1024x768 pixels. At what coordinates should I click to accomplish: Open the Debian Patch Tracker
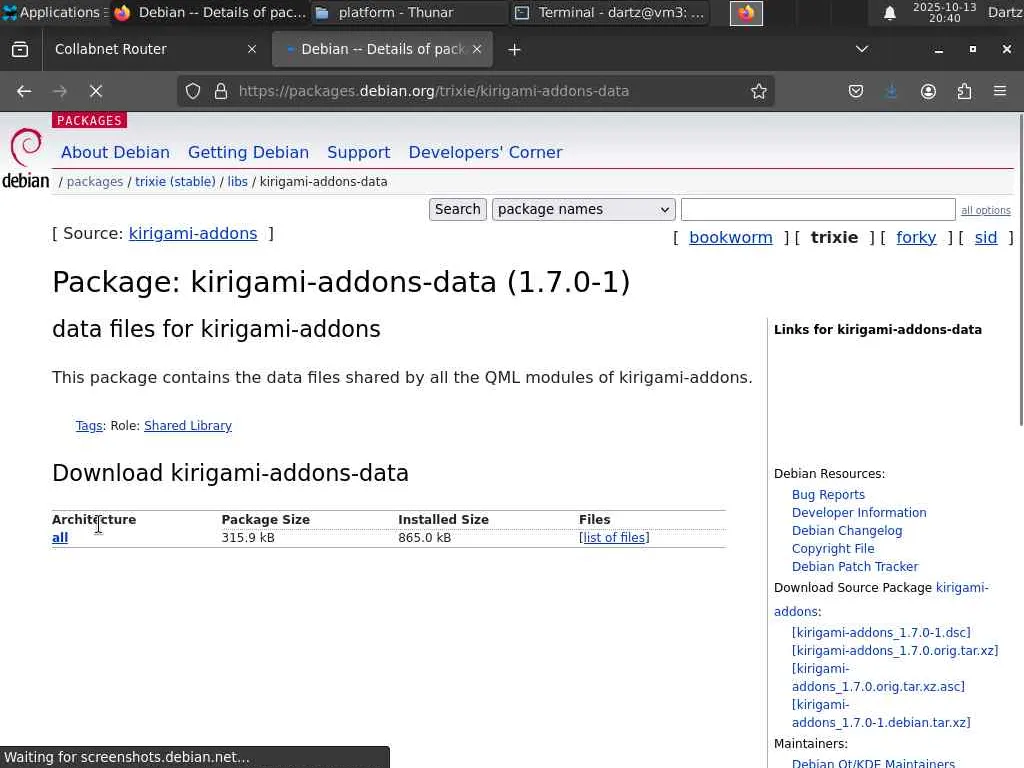855,566
